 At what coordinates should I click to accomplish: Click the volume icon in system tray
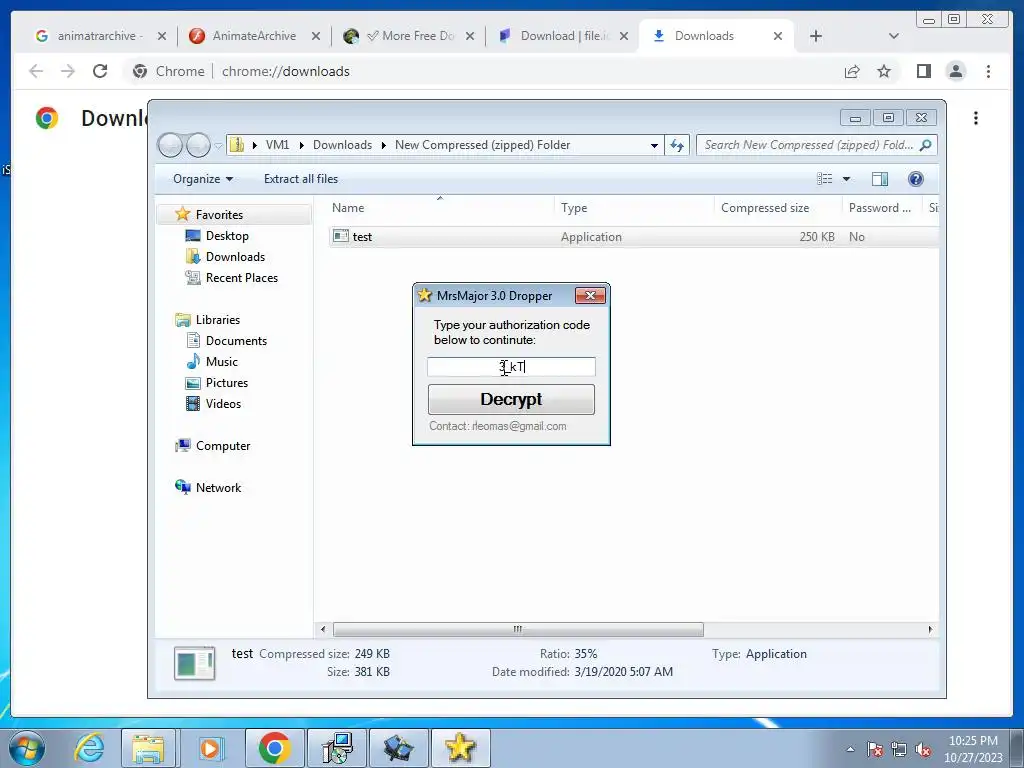coord(922,750)
